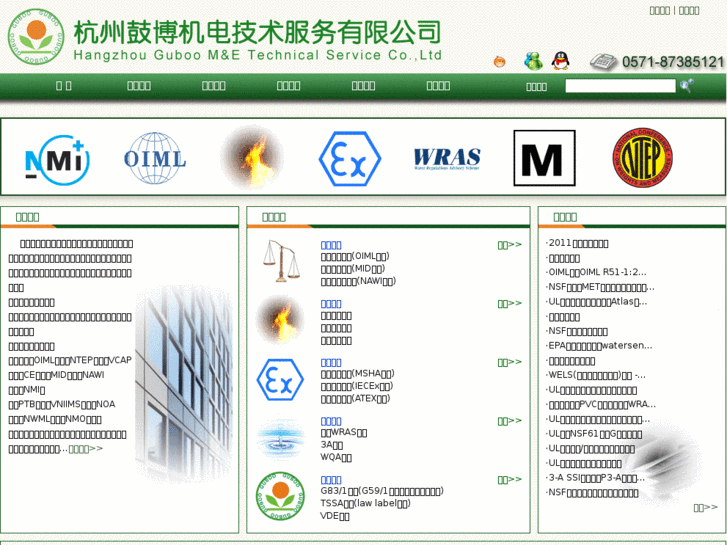Open the VDE certification link
Viewport: 727px width, 545px height.
click(335, 516)
